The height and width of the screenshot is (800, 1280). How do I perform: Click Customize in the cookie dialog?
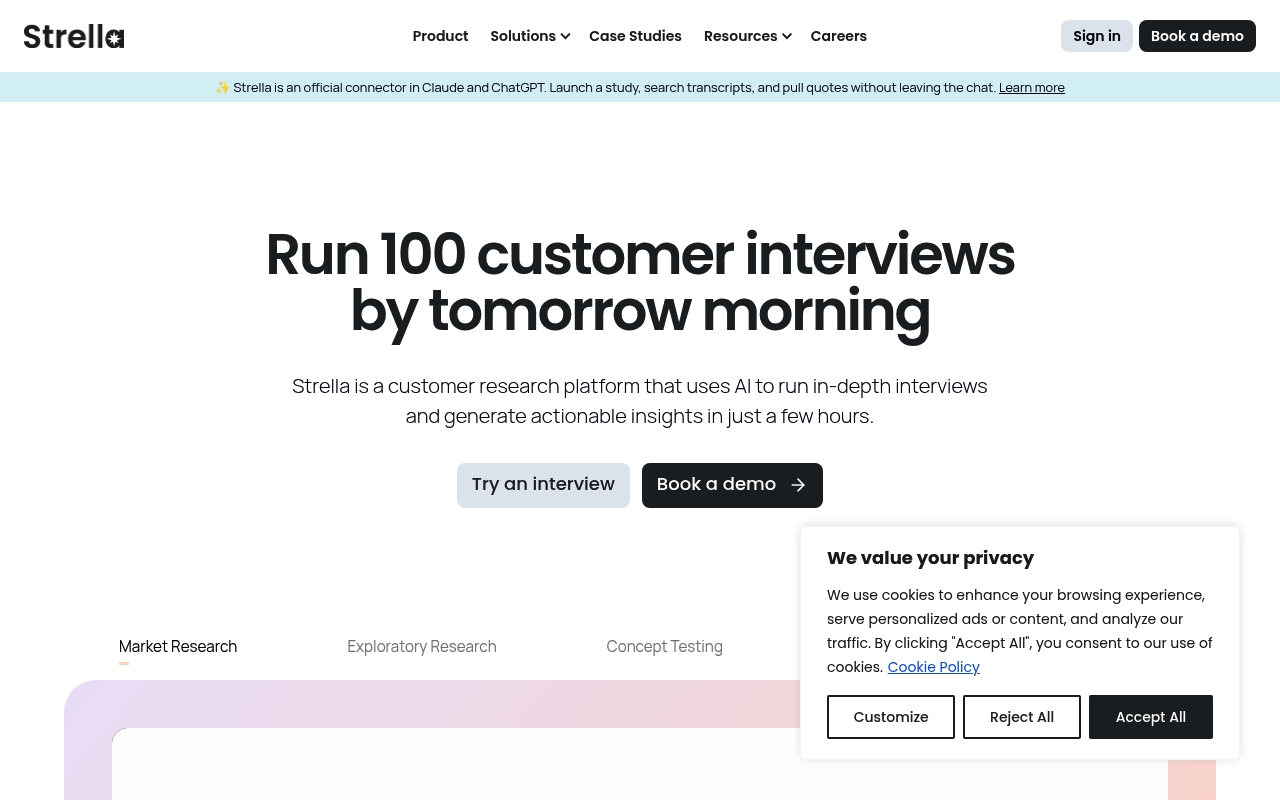pyautogui.click(x=891, y=717)
